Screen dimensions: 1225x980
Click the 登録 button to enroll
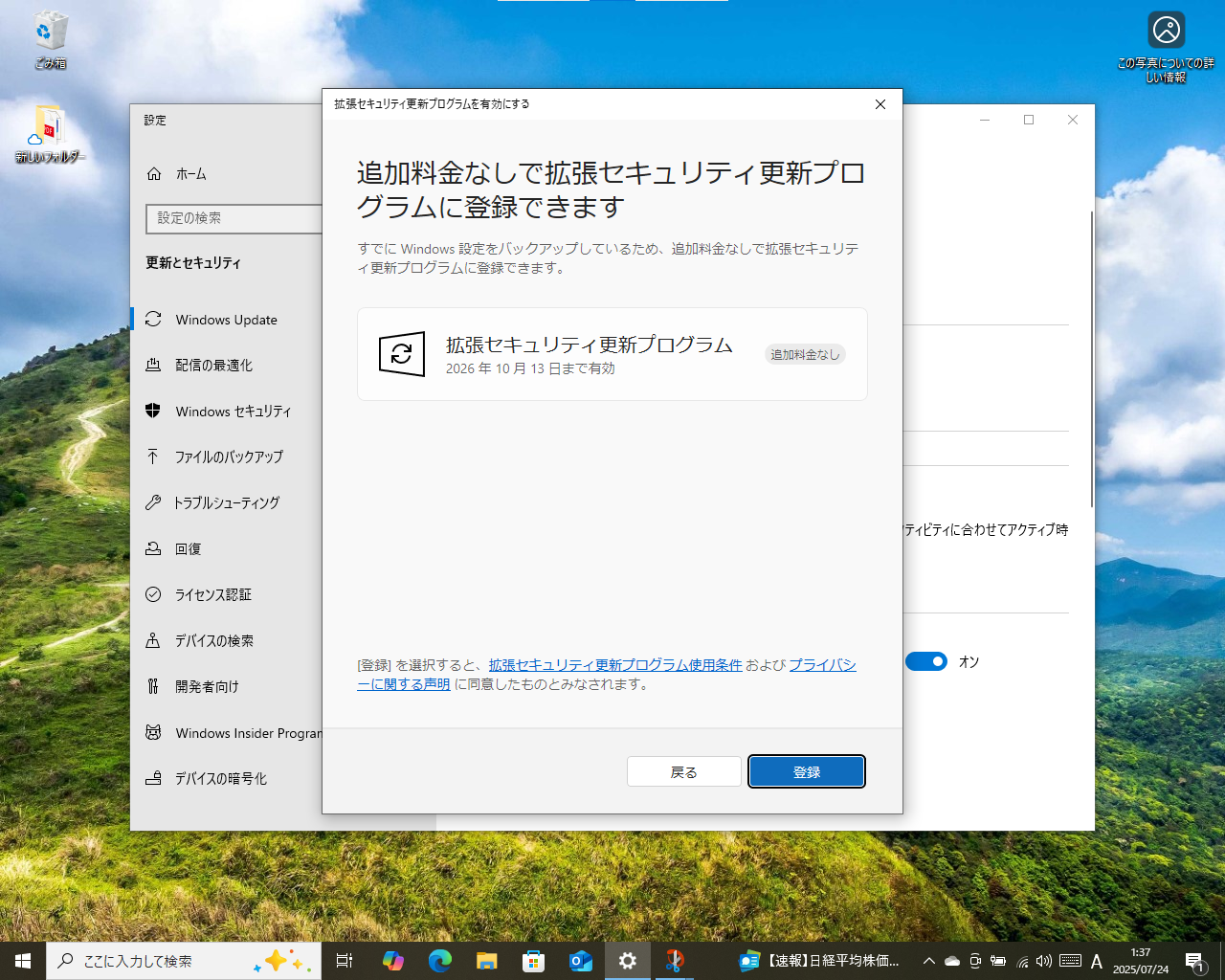(806, 770)
